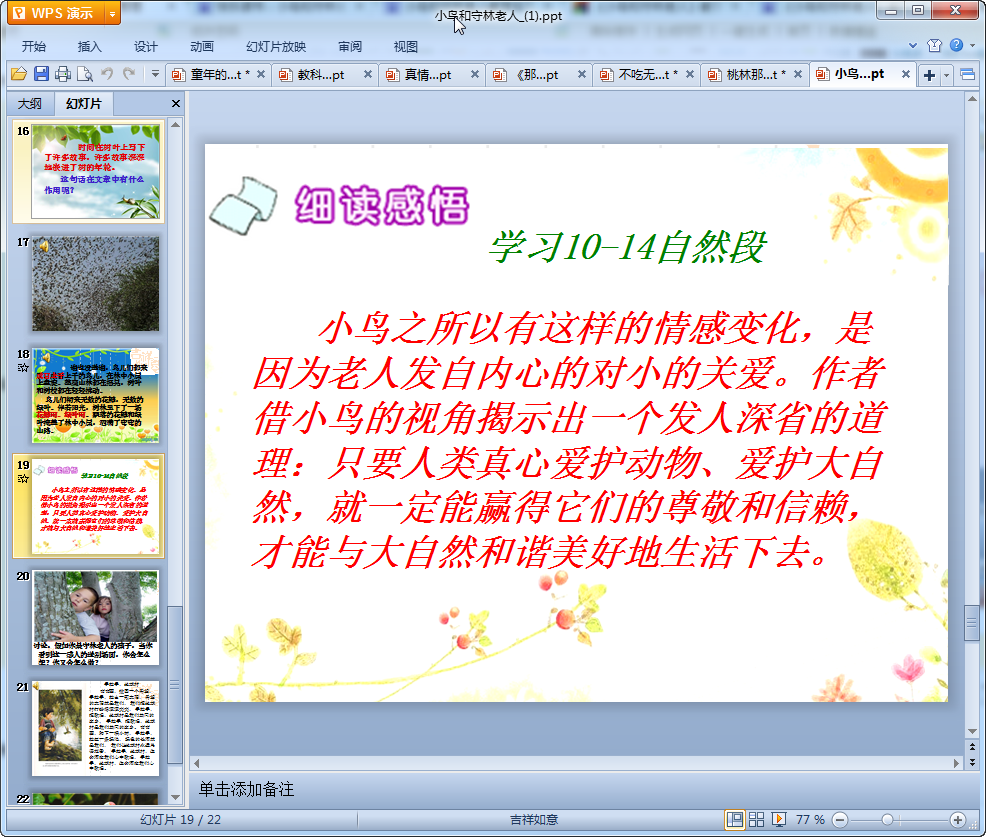Viewport: 986px width, 837px height.
Task: Start slideshow from the status bar icon
Action: coord(778,820)
